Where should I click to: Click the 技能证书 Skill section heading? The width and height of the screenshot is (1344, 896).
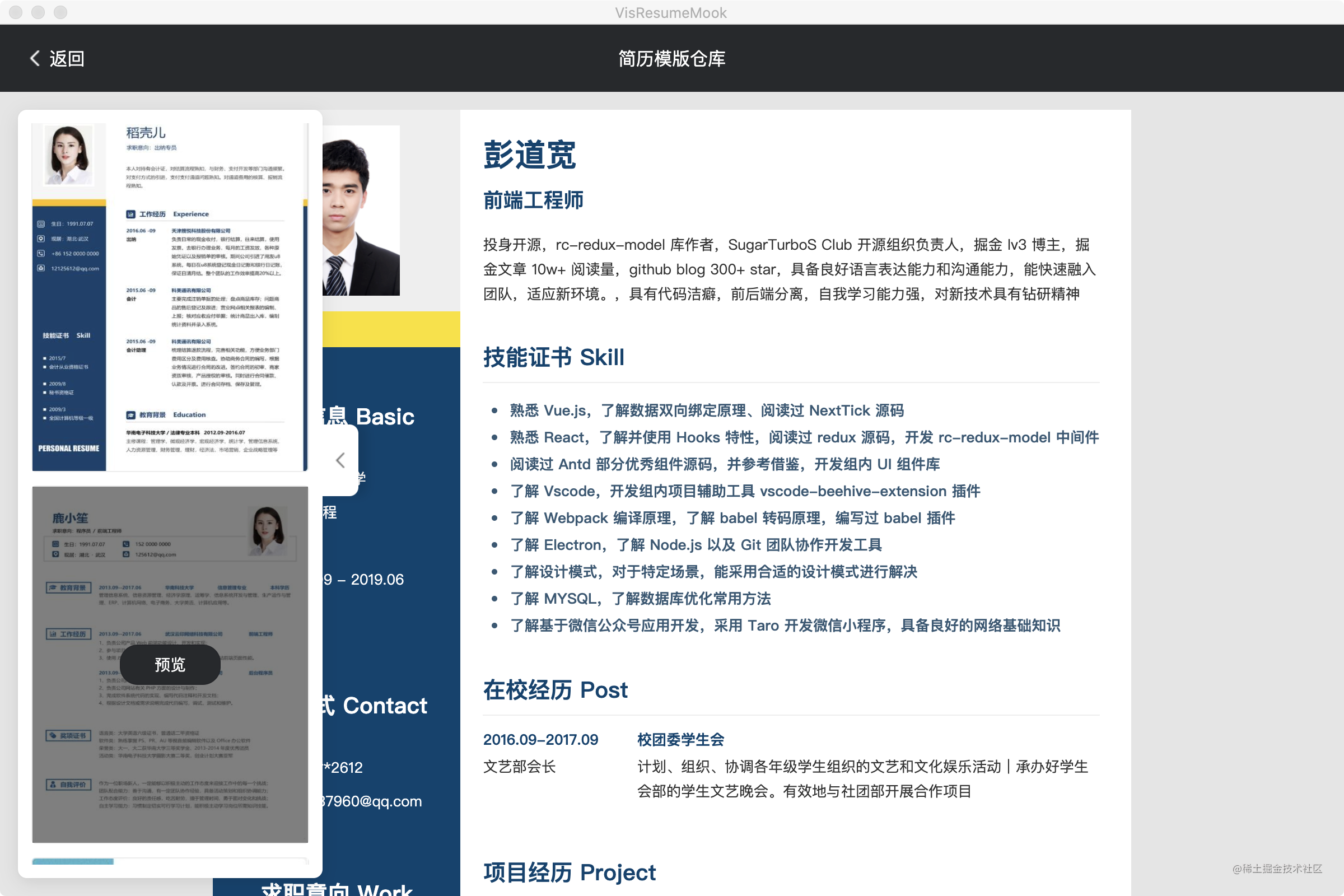coord(553,357)
